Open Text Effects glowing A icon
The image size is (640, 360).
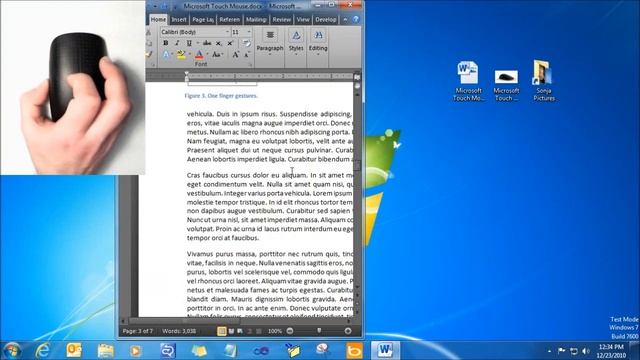point(166,54)
